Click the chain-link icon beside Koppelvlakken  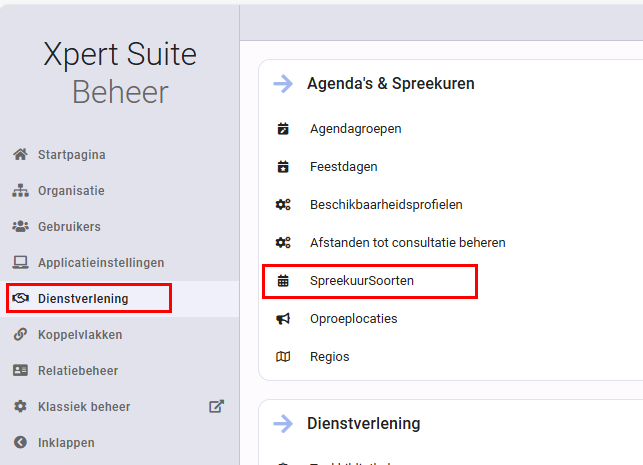point(20,335)
